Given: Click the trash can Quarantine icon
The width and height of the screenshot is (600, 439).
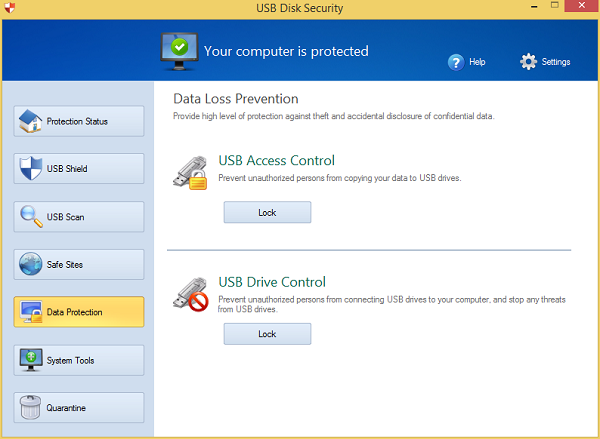Looking at the screenshot, I should (30, 408).
